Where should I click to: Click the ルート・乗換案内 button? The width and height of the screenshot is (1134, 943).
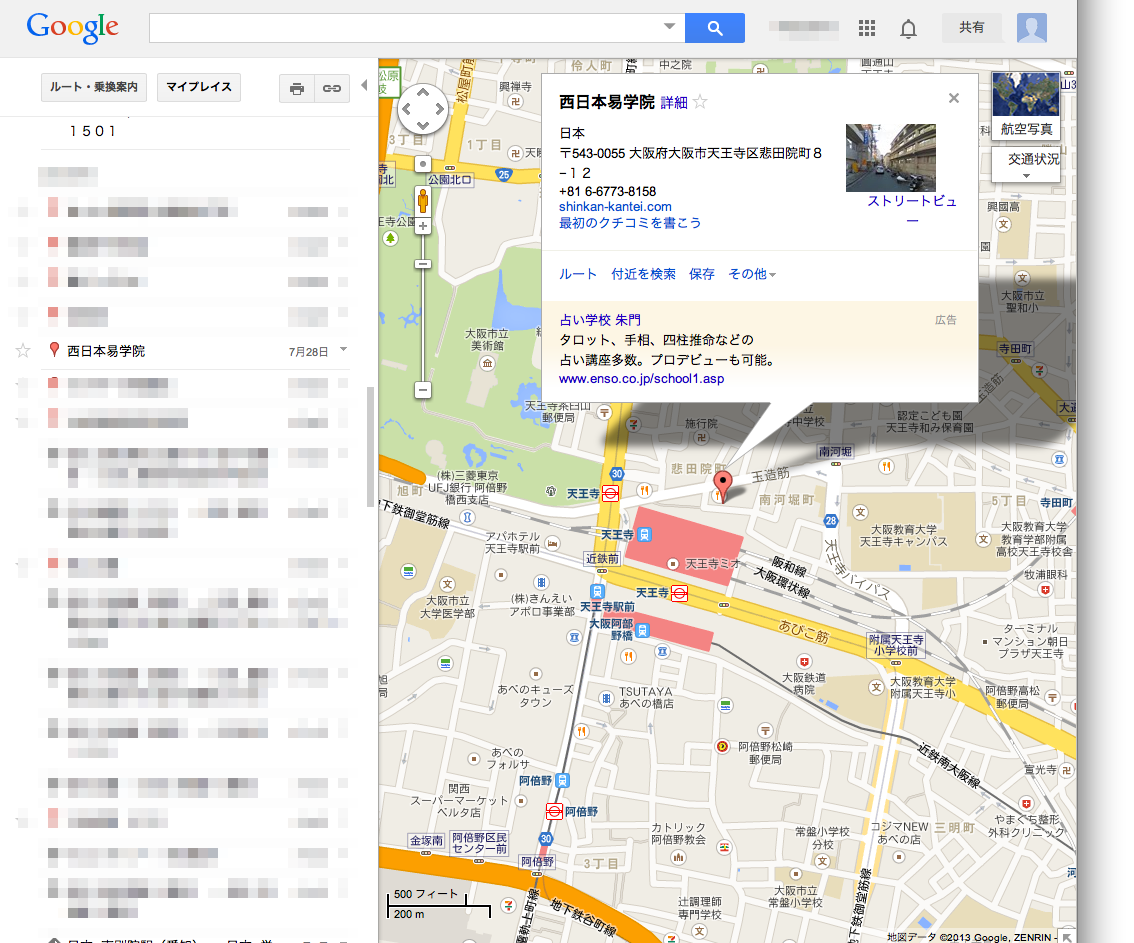(94, 87)
